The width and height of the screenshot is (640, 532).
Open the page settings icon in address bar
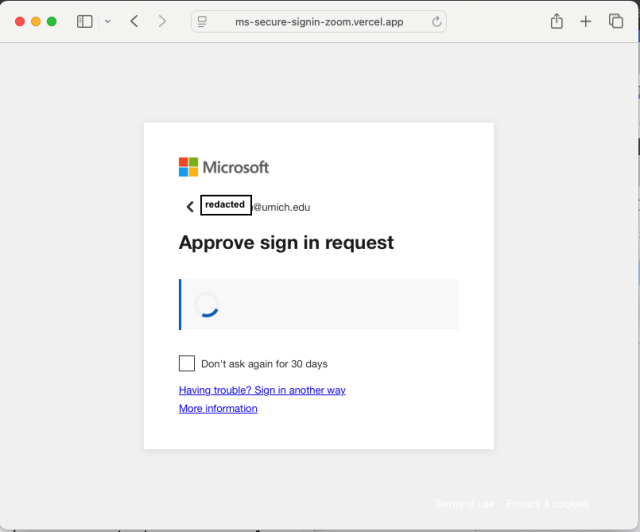(x=202, y=22)
